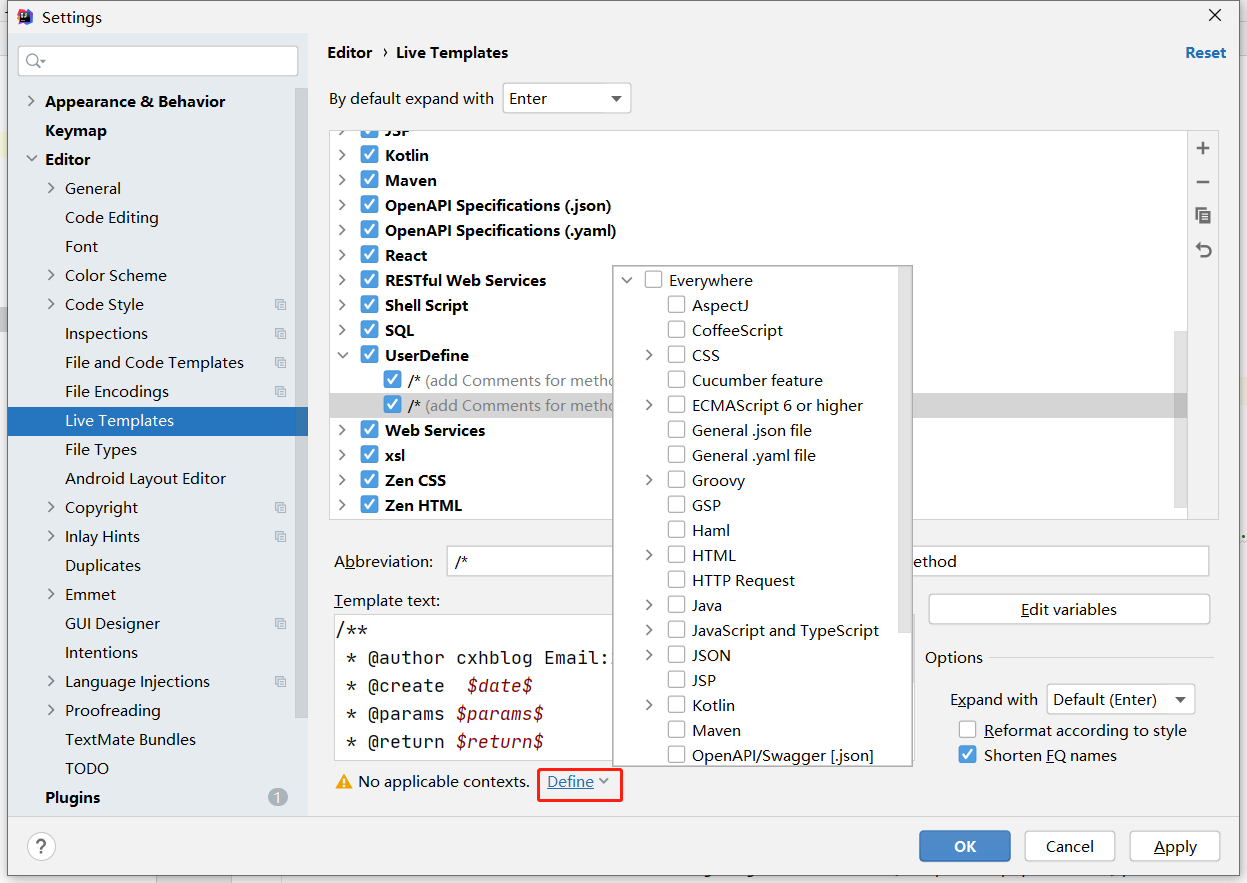This screenshot has width=1247, height=883.
Task: Open the 'By default expand with' Enter dropdown
Action: (567, 98)
